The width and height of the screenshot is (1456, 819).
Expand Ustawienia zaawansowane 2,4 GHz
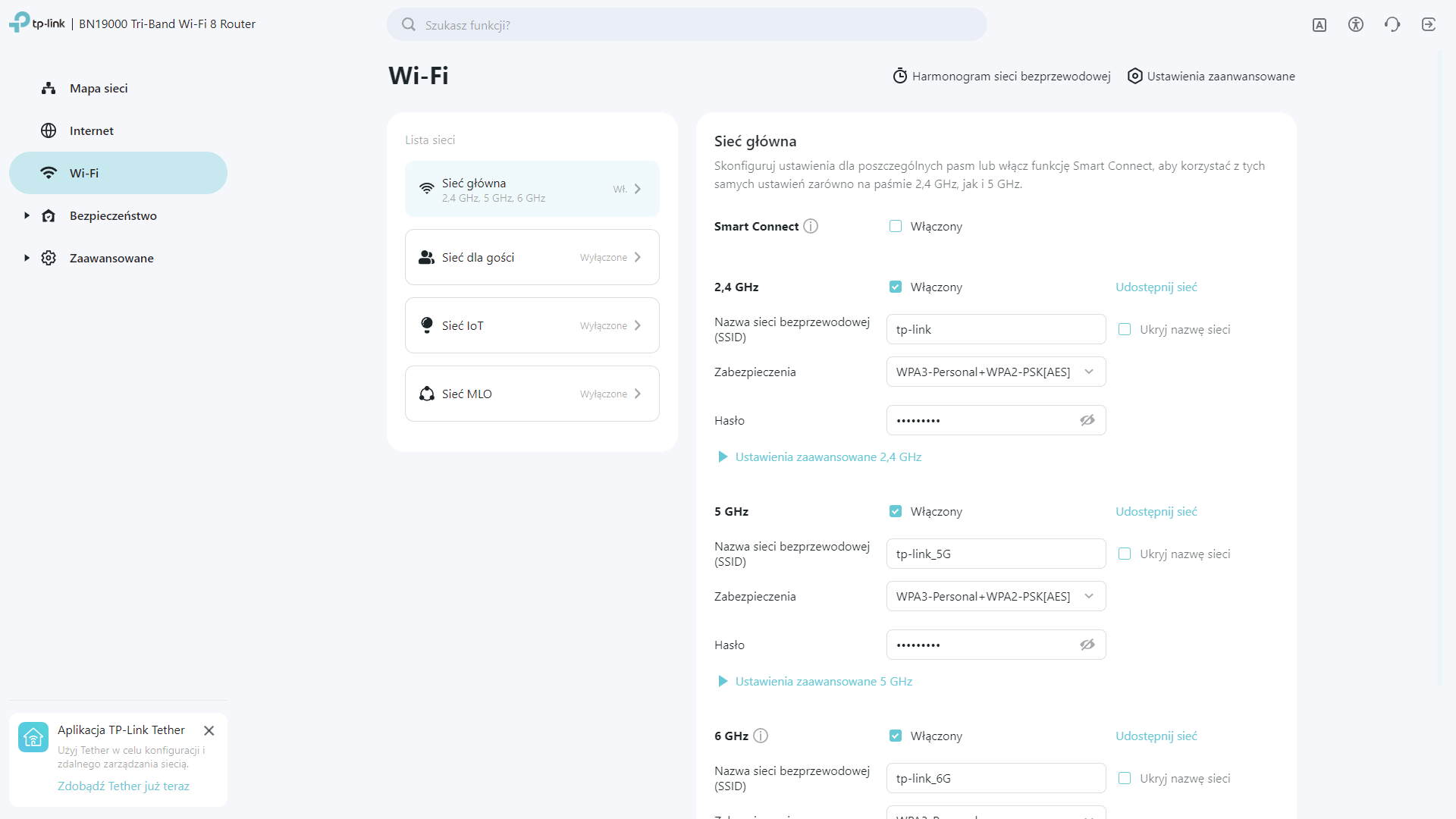click(820, 457)
